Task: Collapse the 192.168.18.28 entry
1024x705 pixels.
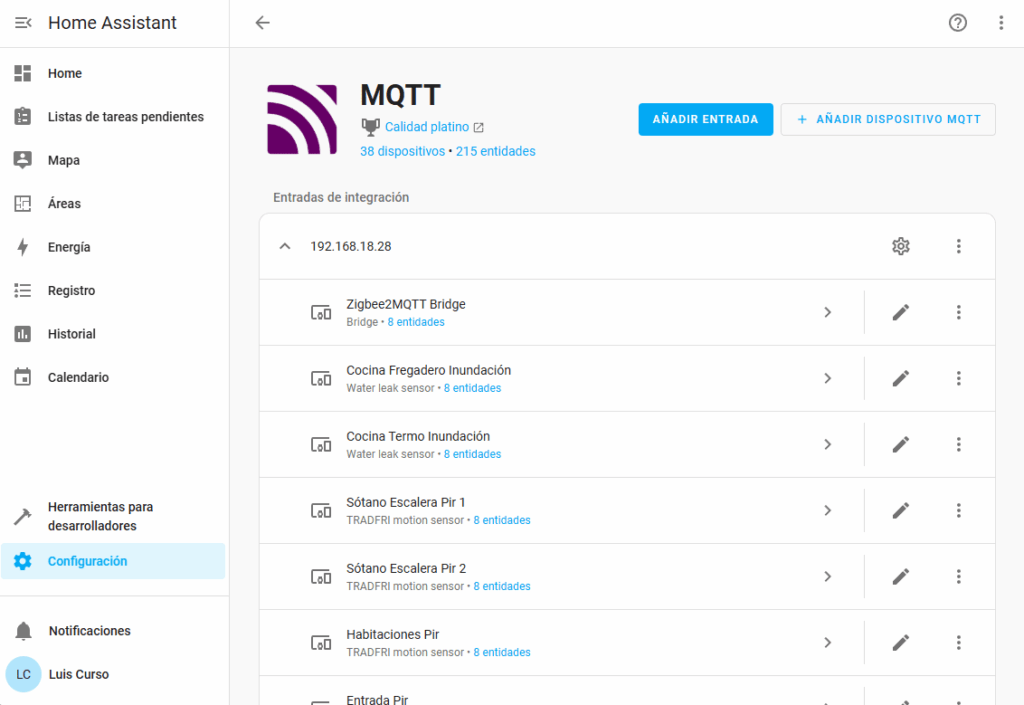Action: tap(285, 246)
